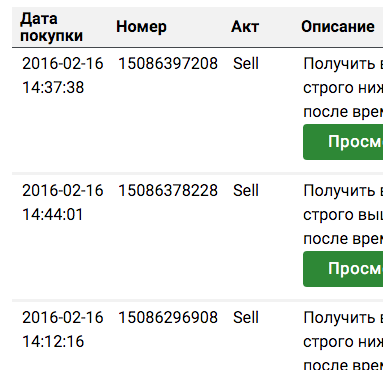Click 'после времени' line in first row

point(343,112)
